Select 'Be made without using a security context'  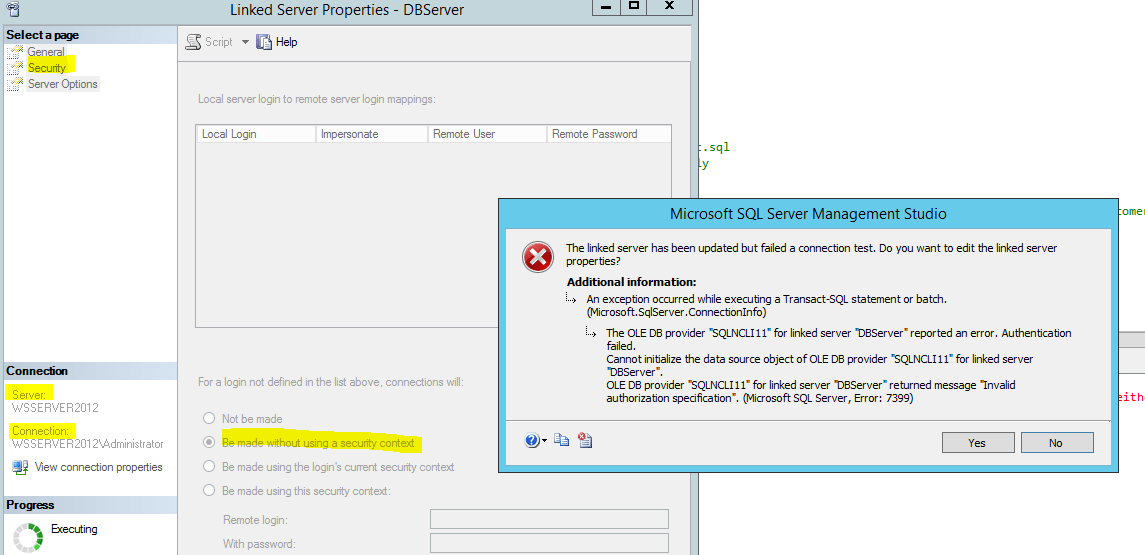[210, 443]
